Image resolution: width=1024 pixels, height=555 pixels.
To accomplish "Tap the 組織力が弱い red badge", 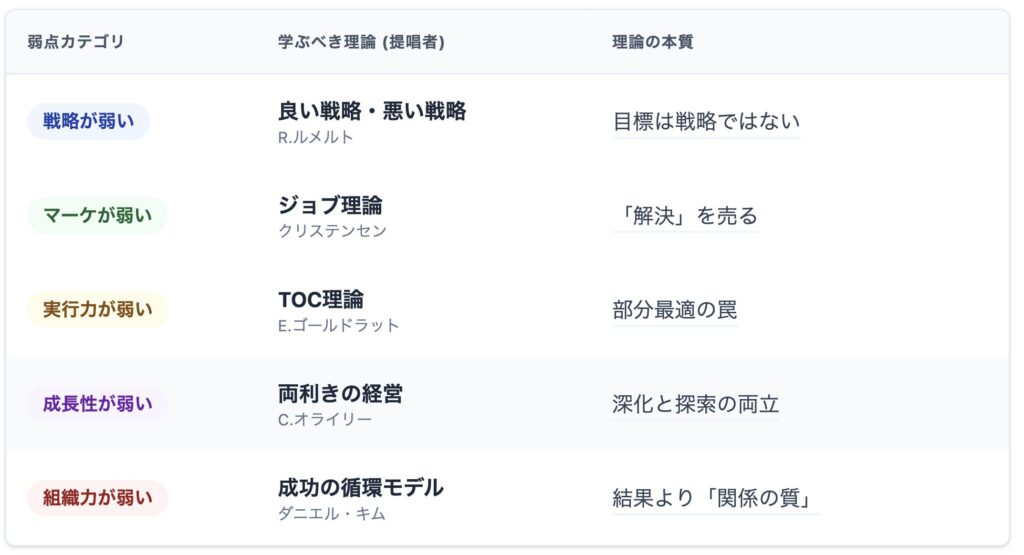I will [x=97, y=498].
